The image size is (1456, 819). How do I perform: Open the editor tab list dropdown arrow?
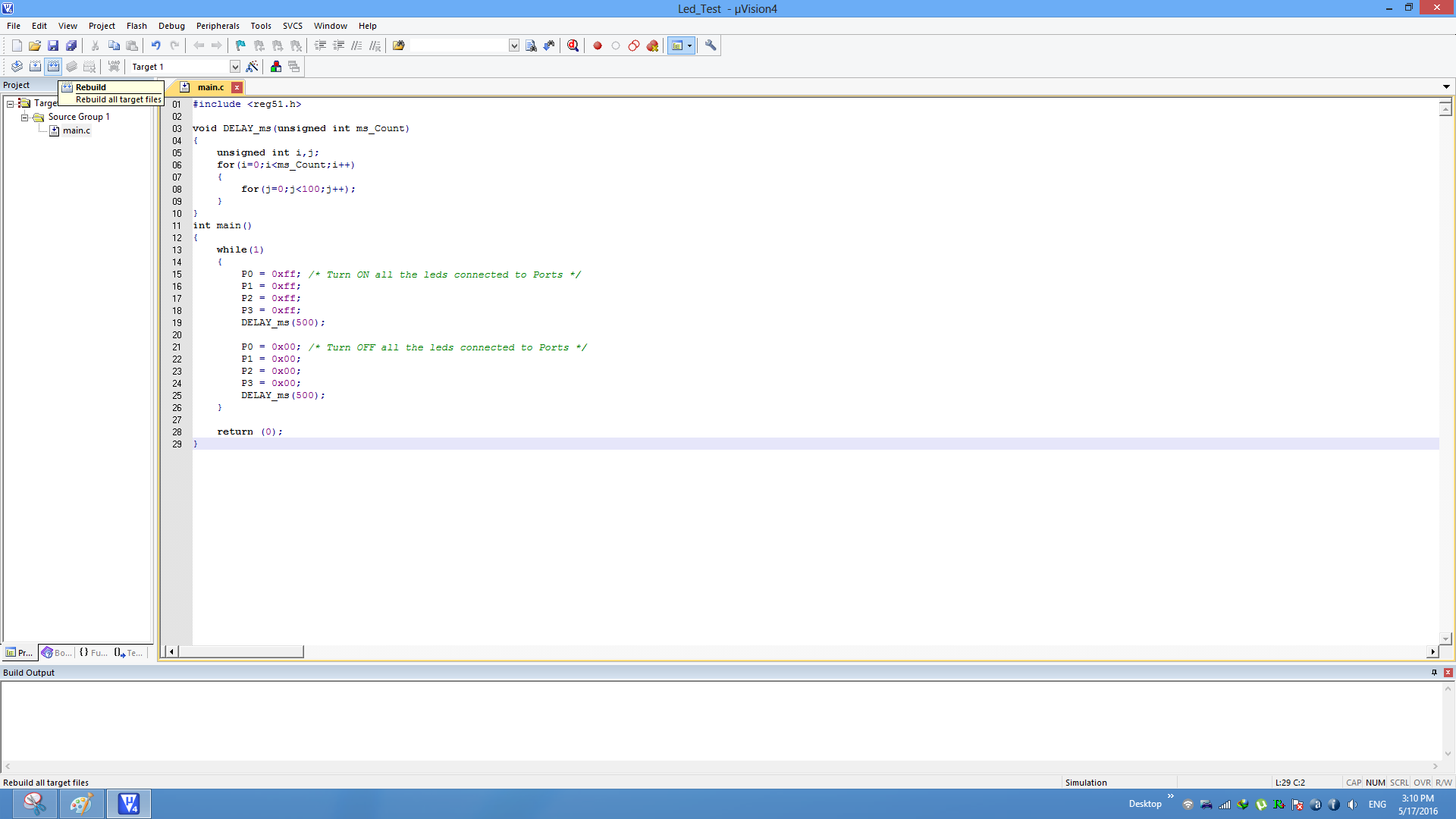coord(1446,87)
